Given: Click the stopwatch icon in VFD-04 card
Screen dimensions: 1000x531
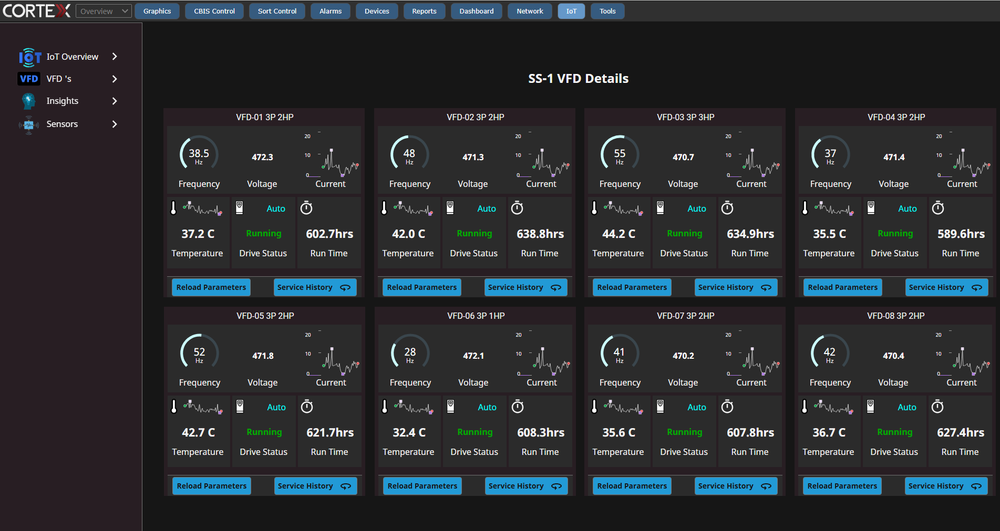Looking at the screenshot, I should coord(938,208).
